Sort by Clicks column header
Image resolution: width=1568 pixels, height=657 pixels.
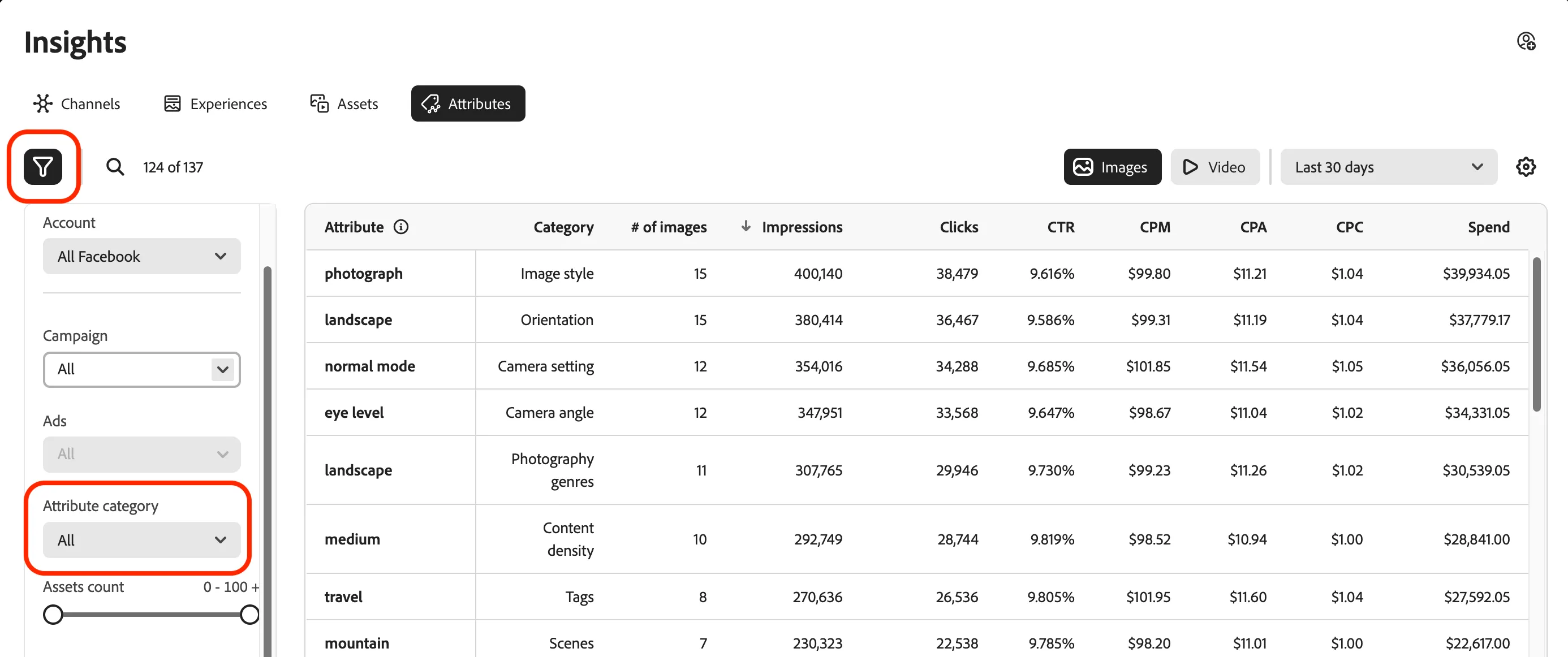click(x=959, y=227)
